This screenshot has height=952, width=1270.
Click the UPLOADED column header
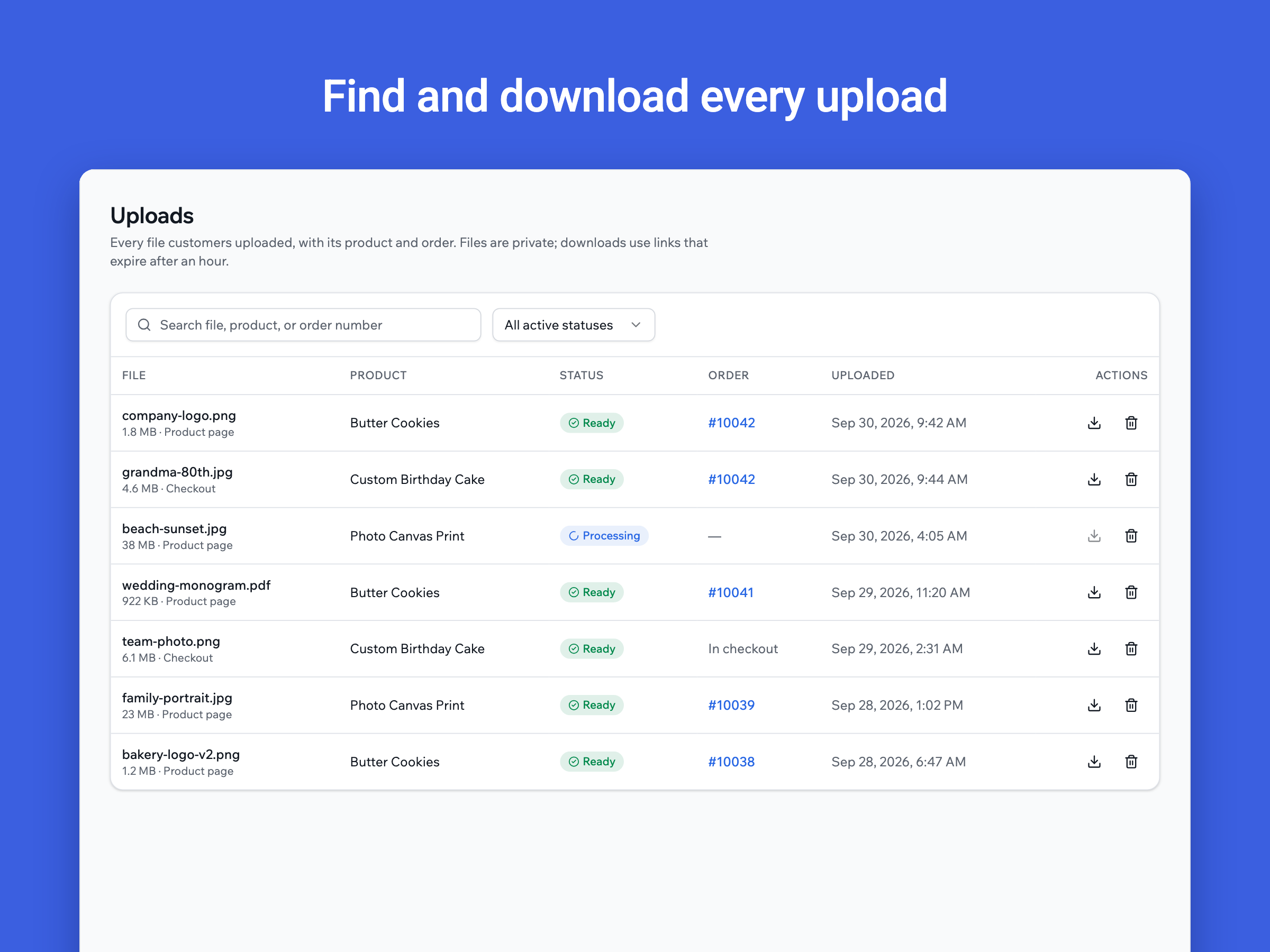(863, 376)
